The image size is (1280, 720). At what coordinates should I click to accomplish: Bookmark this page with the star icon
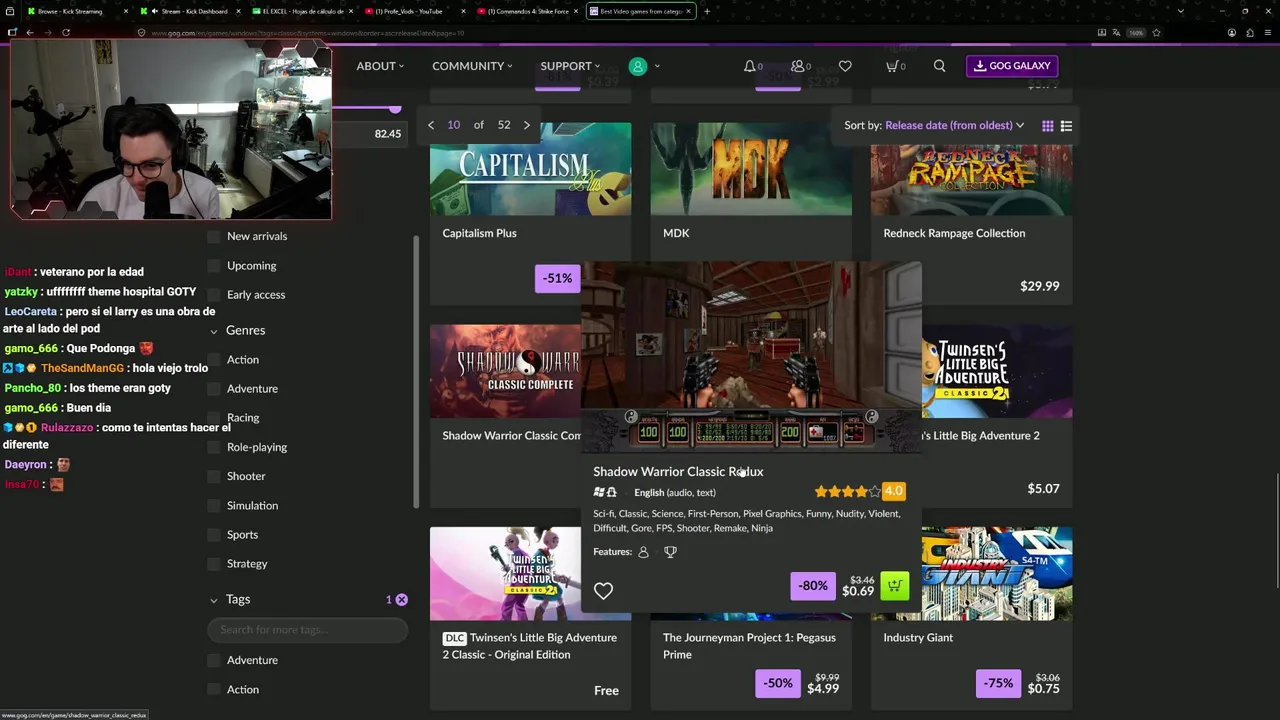(x=1156, y=32)
